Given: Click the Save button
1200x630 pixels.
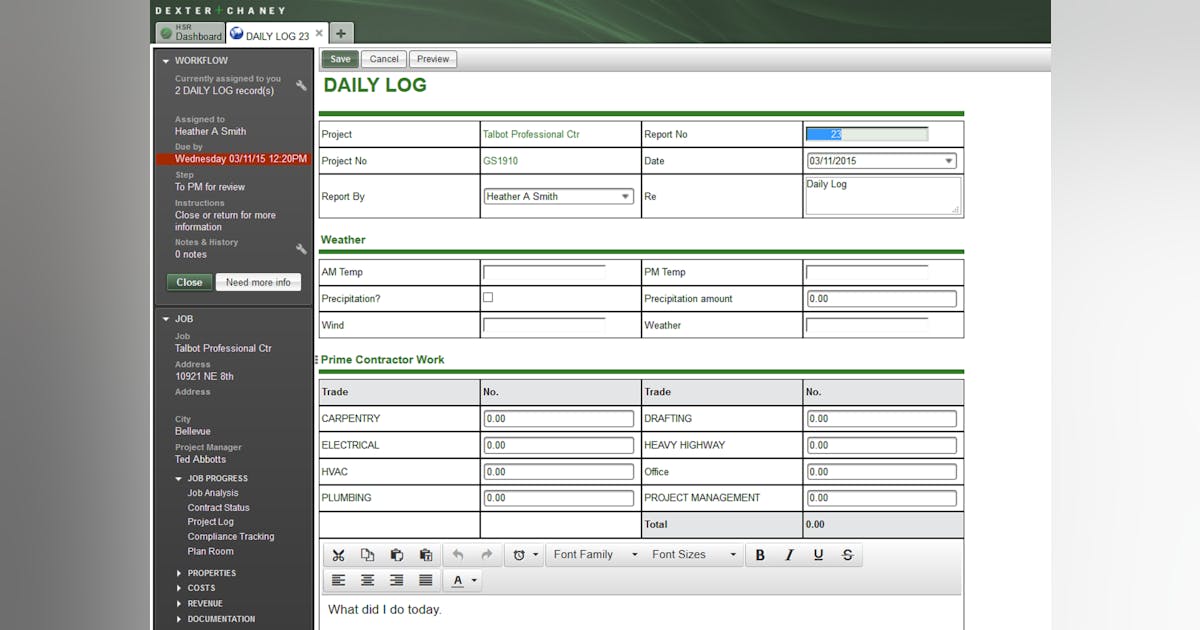Looking at the screenshot, I should (339, 59).
